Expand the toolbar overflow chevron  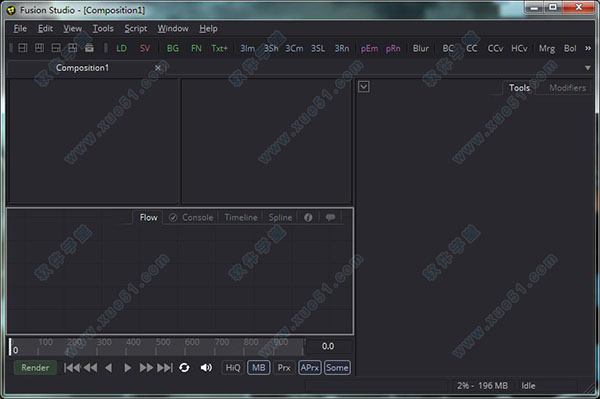tap(588, 48)
